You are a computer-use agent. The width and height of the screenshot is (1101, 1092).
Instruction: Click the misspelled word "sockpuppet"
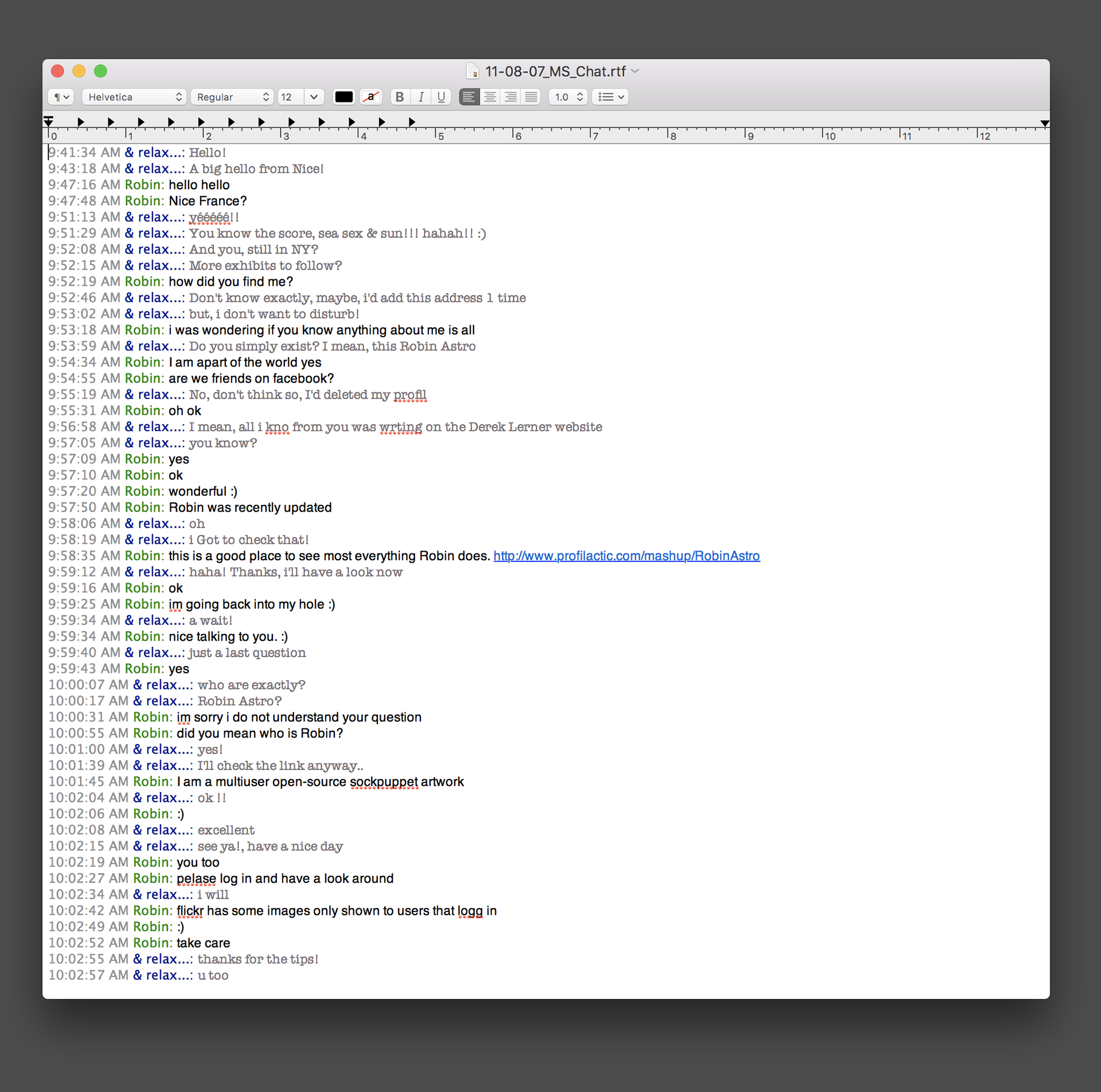pos(384,782)
